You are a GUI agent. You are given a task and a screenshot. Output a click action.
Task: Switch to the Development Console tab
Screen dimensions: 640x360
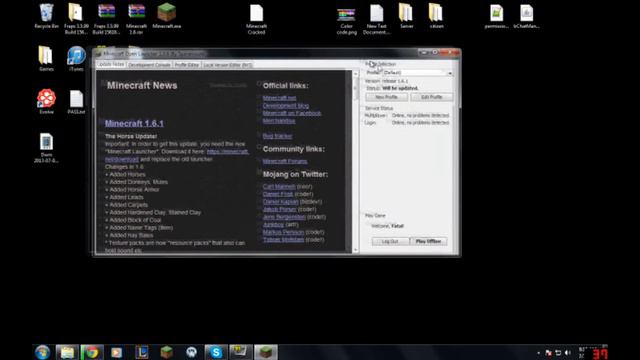(149, 65)
